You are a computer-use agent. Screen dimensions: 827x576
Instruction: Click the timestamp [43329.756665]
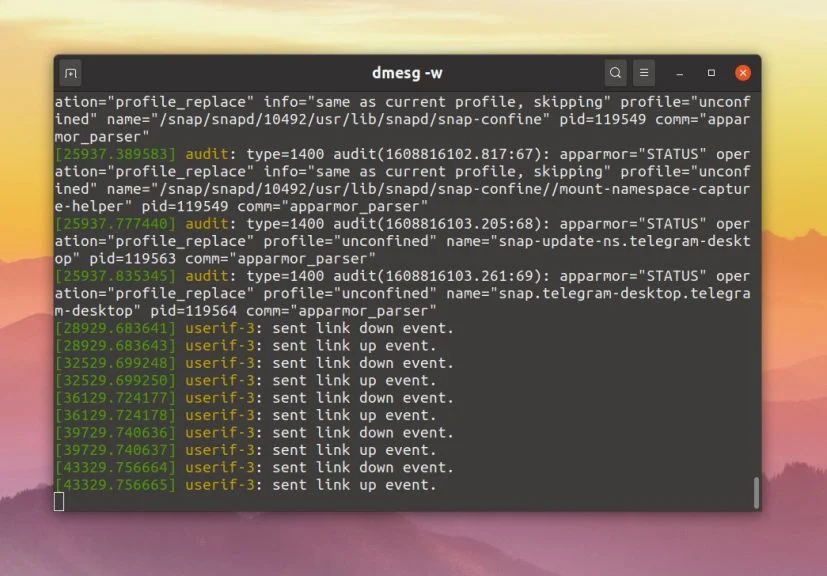[x=102, y=484]
